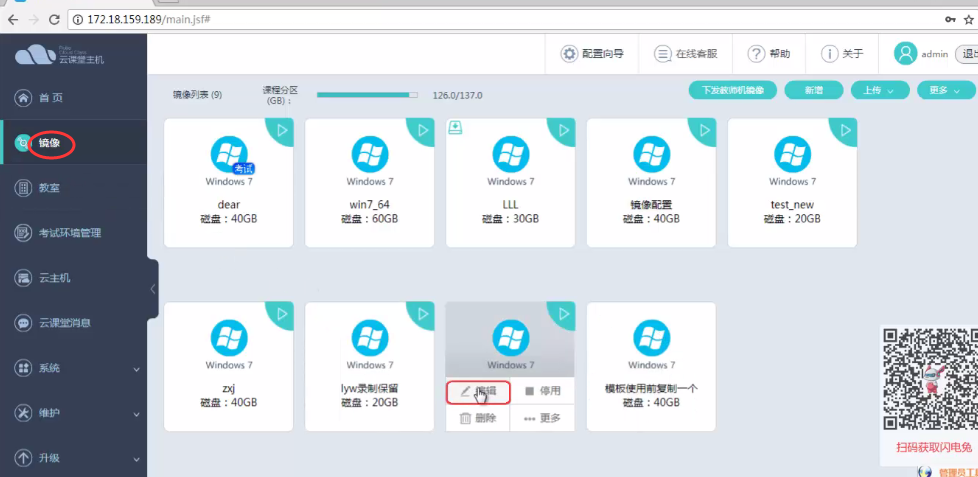Image resolution: width=978 pixels, height=477 pixels.
Task: Click the 下发教师机镜像 button
Action: pyautogui.click(x=733, y=90)
